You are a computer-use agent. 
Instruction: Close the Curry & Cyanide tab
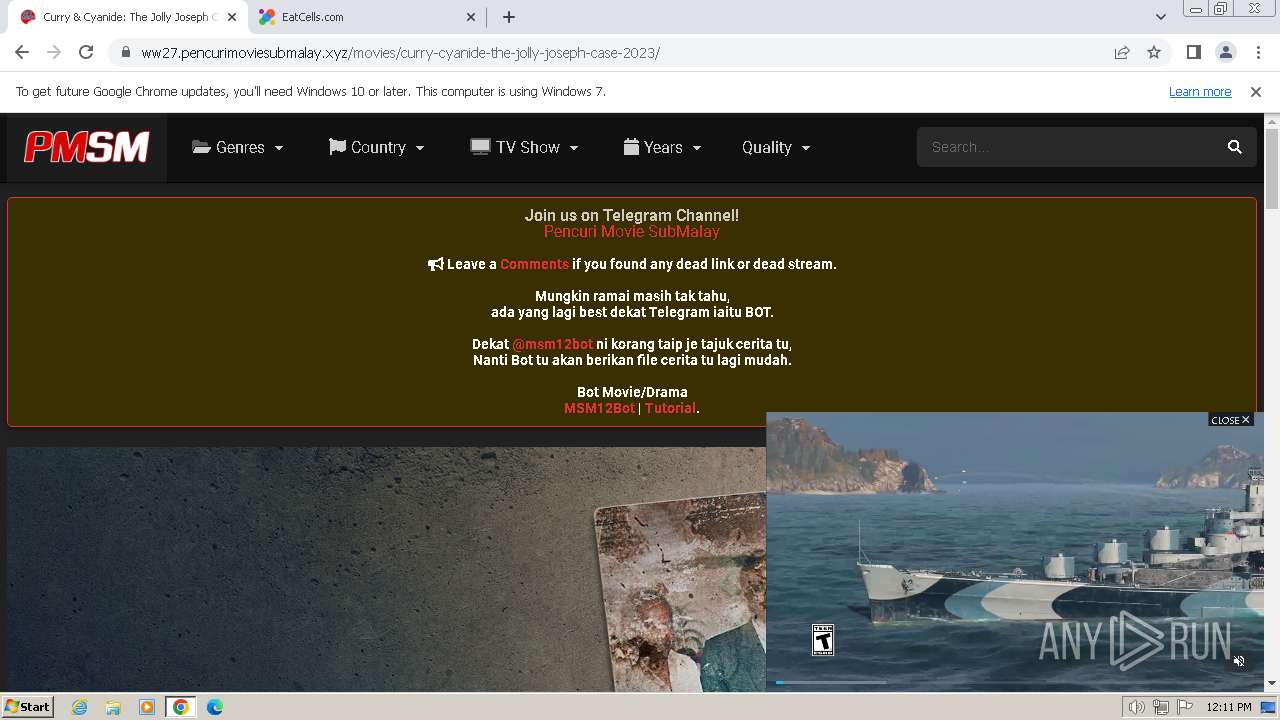(x=232, y=17)
